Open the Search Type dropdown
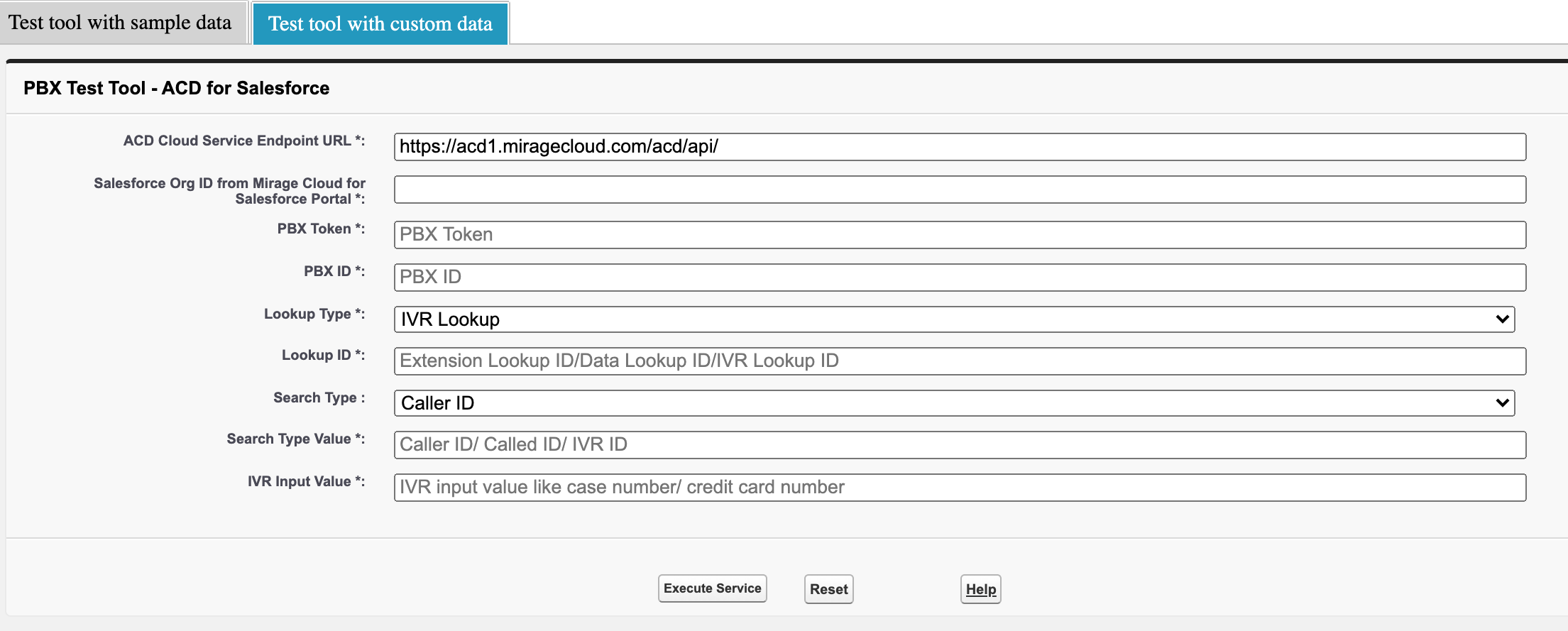Screen dimensions: 1568x631 tap(954, 403)
